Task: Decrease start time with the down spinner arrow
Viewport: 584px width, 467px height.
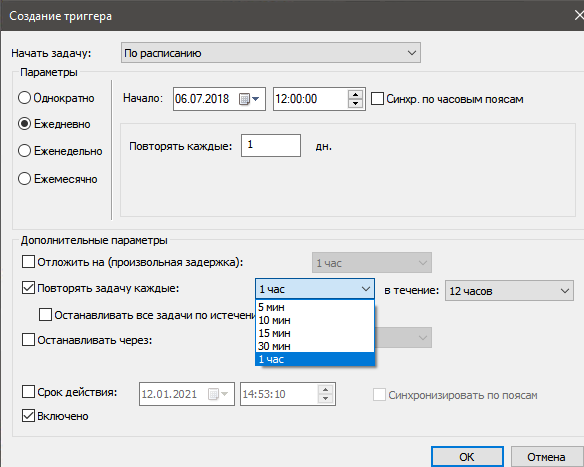Action: (355, 104)
